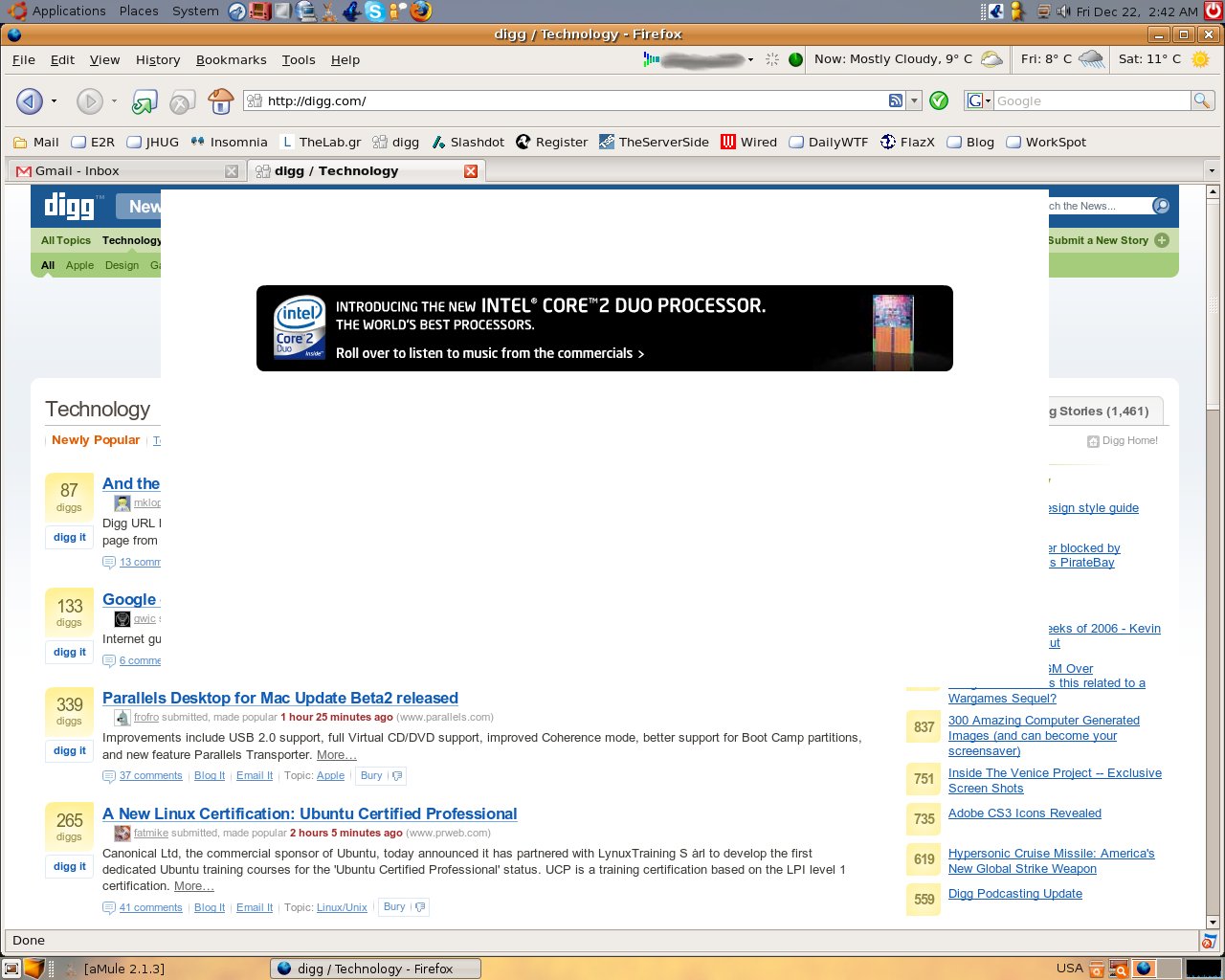Open the Parallels Desktop for Mac story link

[x=279, y=698]
